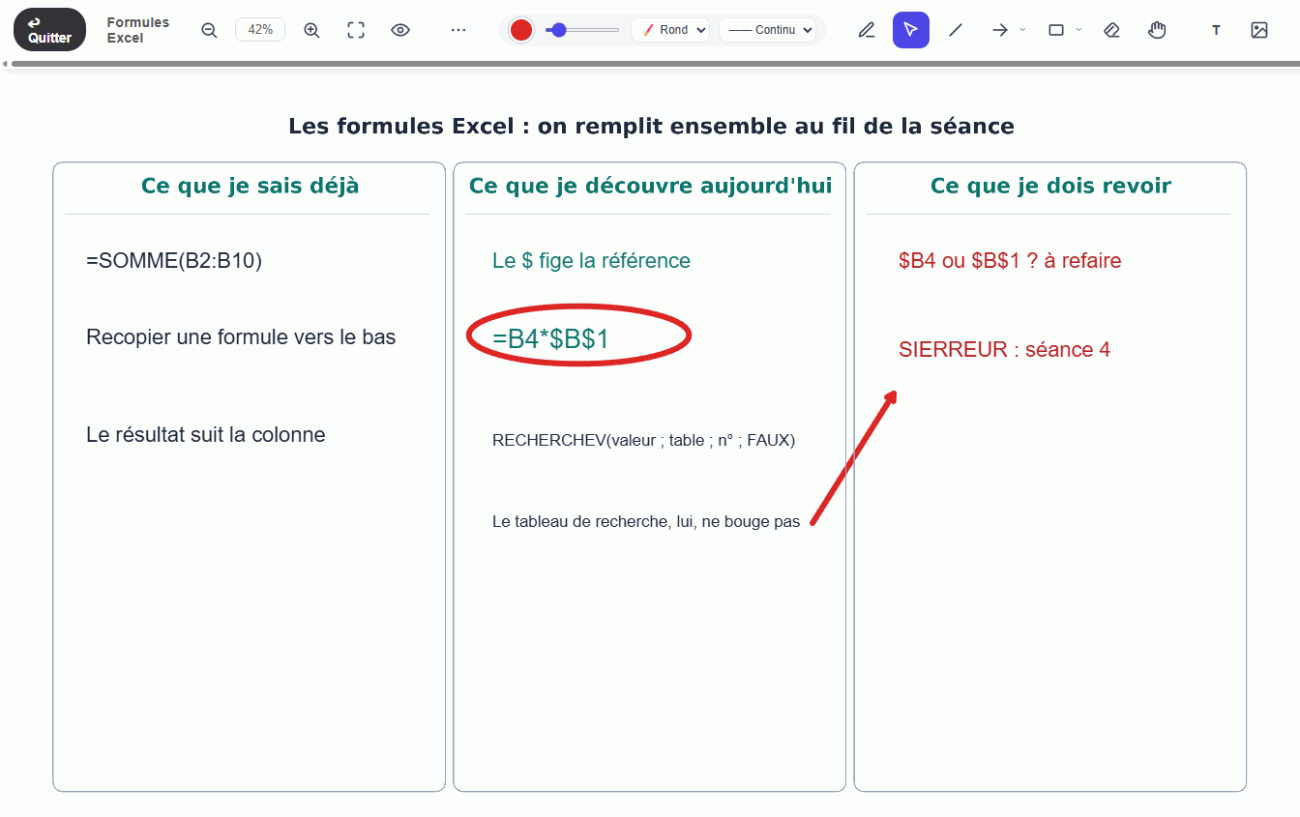
Task: Select the formula text "=B4*$B$1"
Action: (x=551, y=339)
